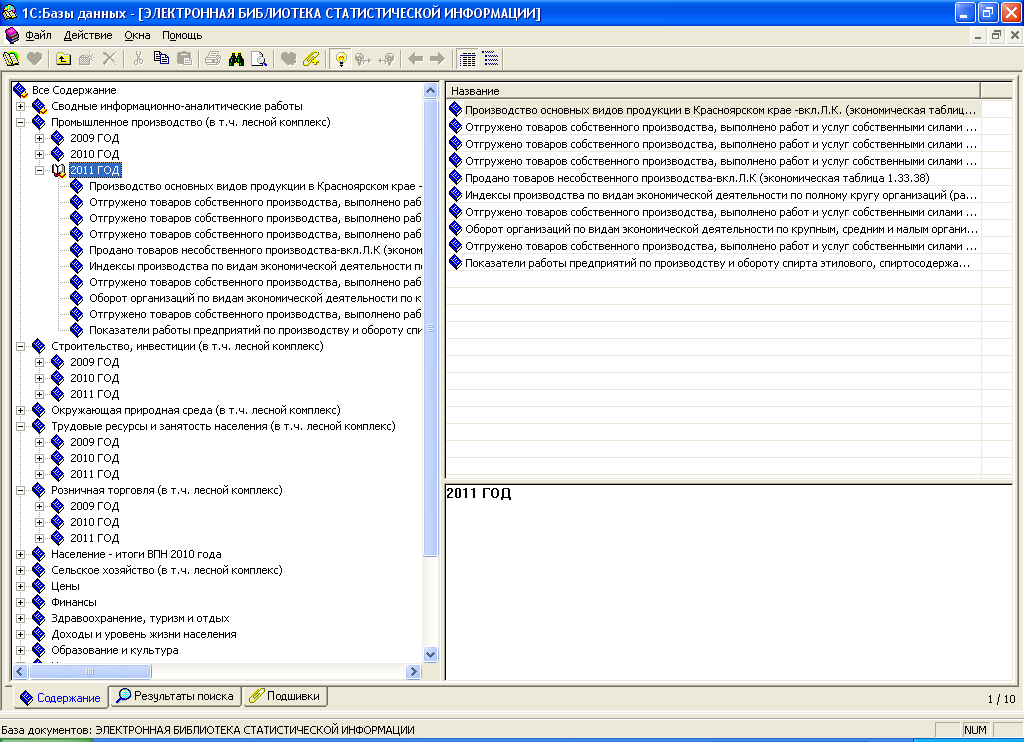
Task: Open the Файл menu
Action: (38, 35)
